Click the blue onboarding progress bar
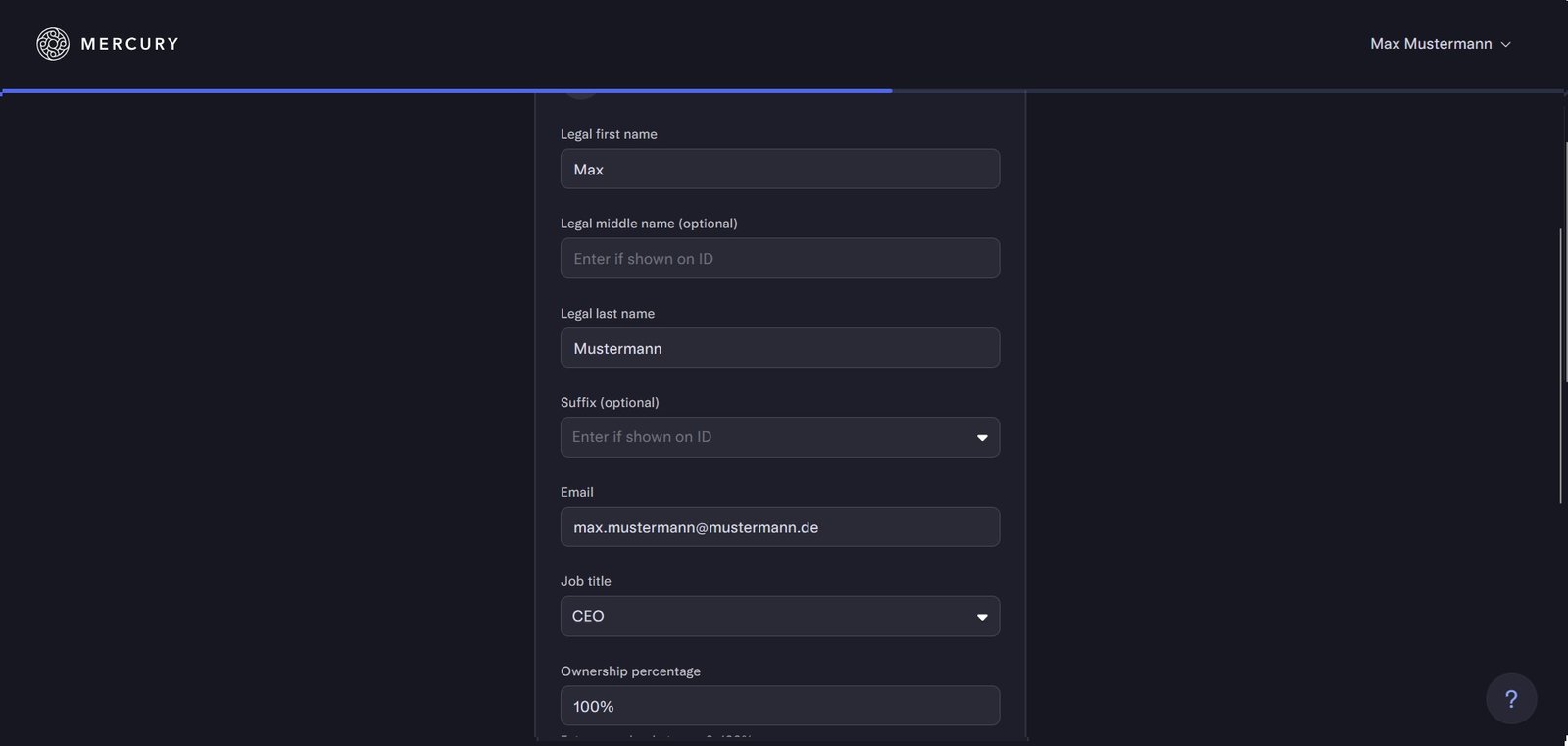This screenshot has width=1568, height=746. (x=447, y=91)
